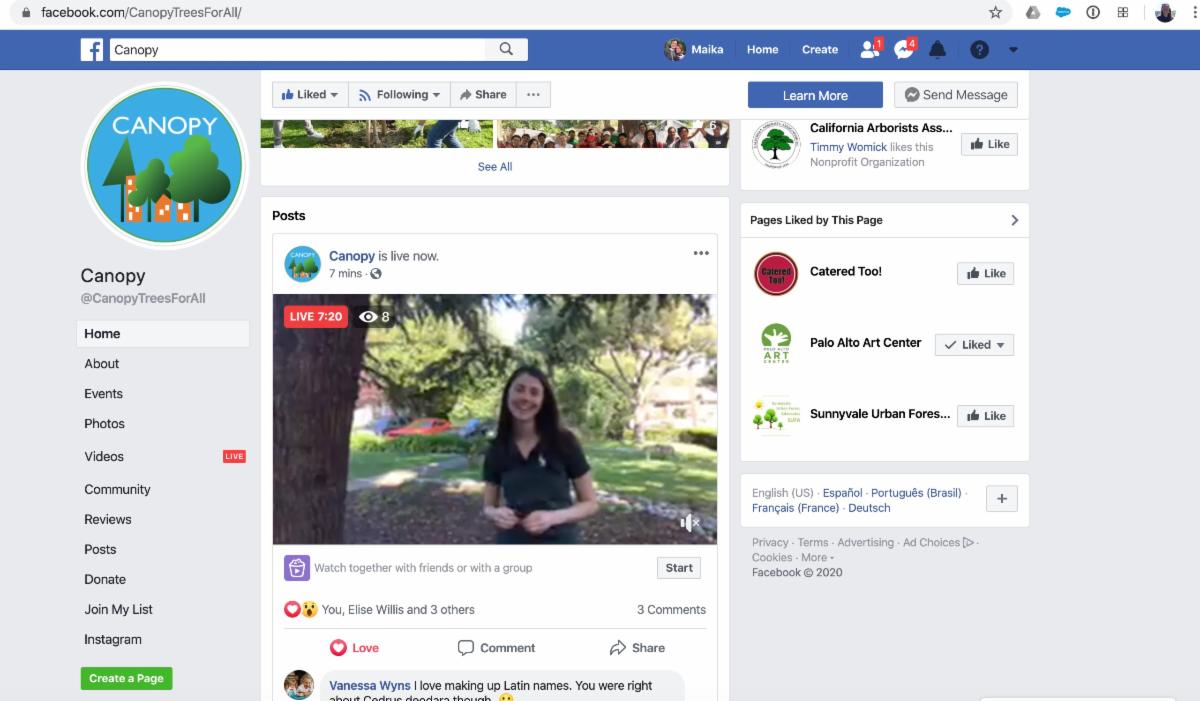Click Home in top navigation
Image resolution: width=1200 pixels, height=701 pixels.
762,50
